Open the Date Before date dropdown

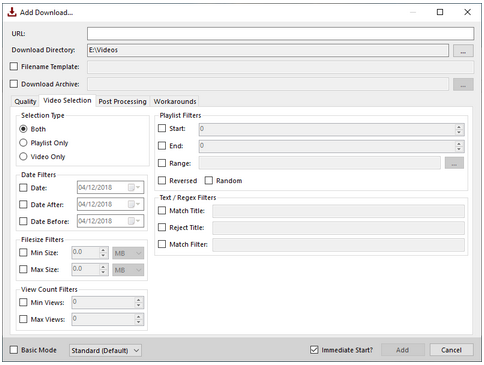(x=110, y=221)
